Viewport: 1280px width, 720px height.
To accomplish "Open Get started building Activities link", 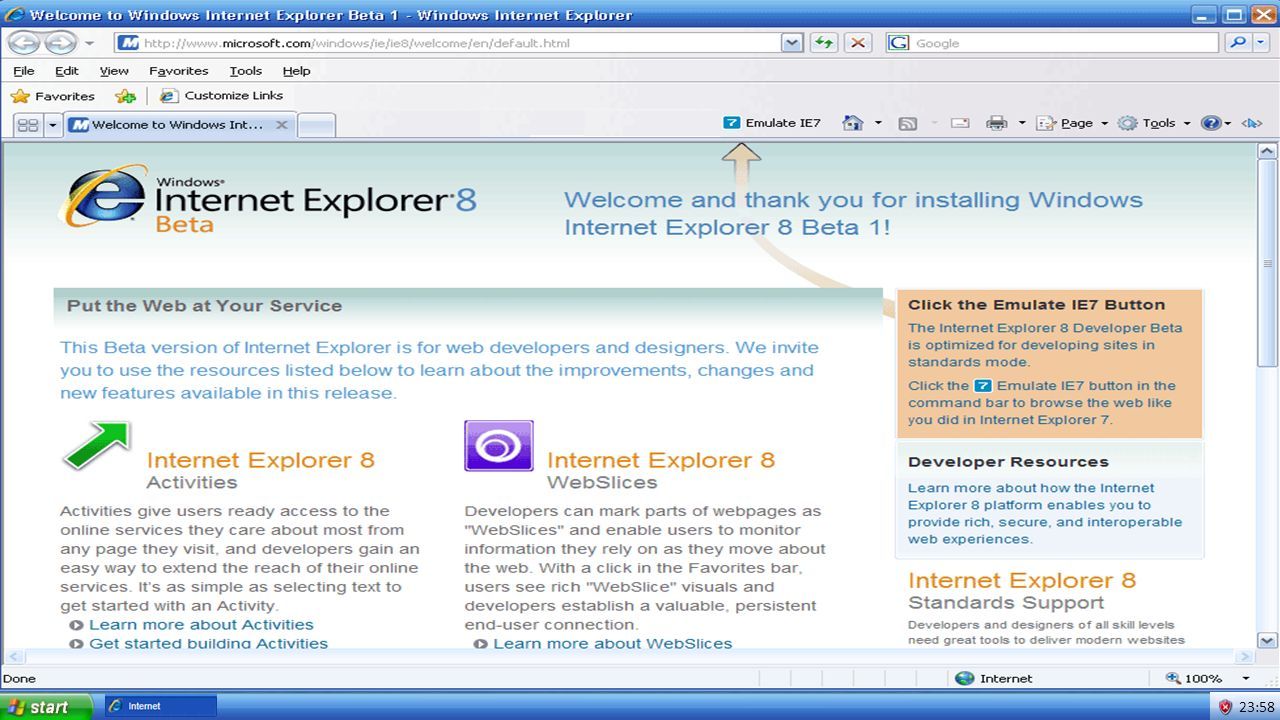I will pos(208,643).
